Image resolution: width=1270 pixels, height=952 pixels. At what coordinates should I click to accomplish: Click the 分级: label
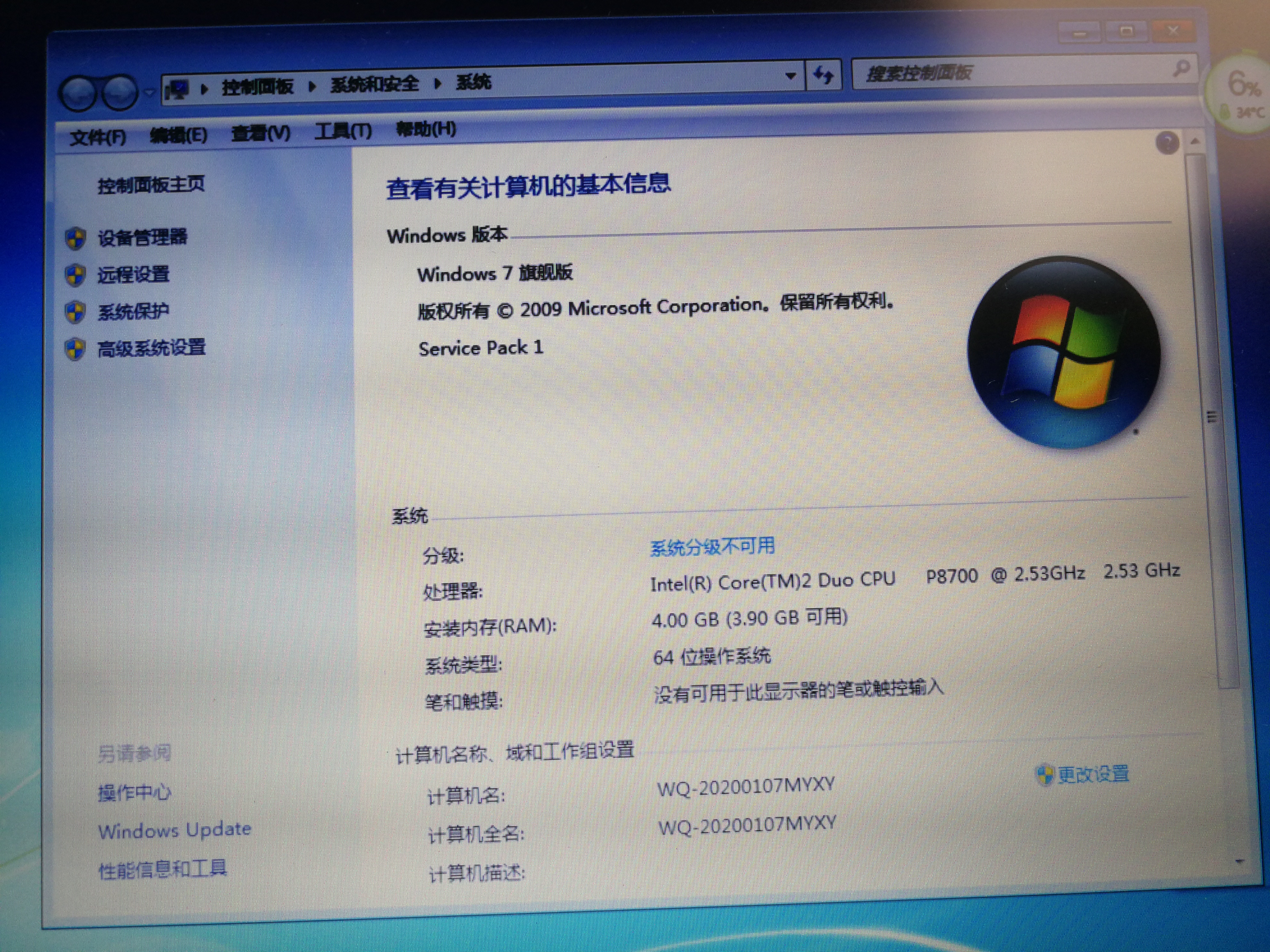[443, 555]
